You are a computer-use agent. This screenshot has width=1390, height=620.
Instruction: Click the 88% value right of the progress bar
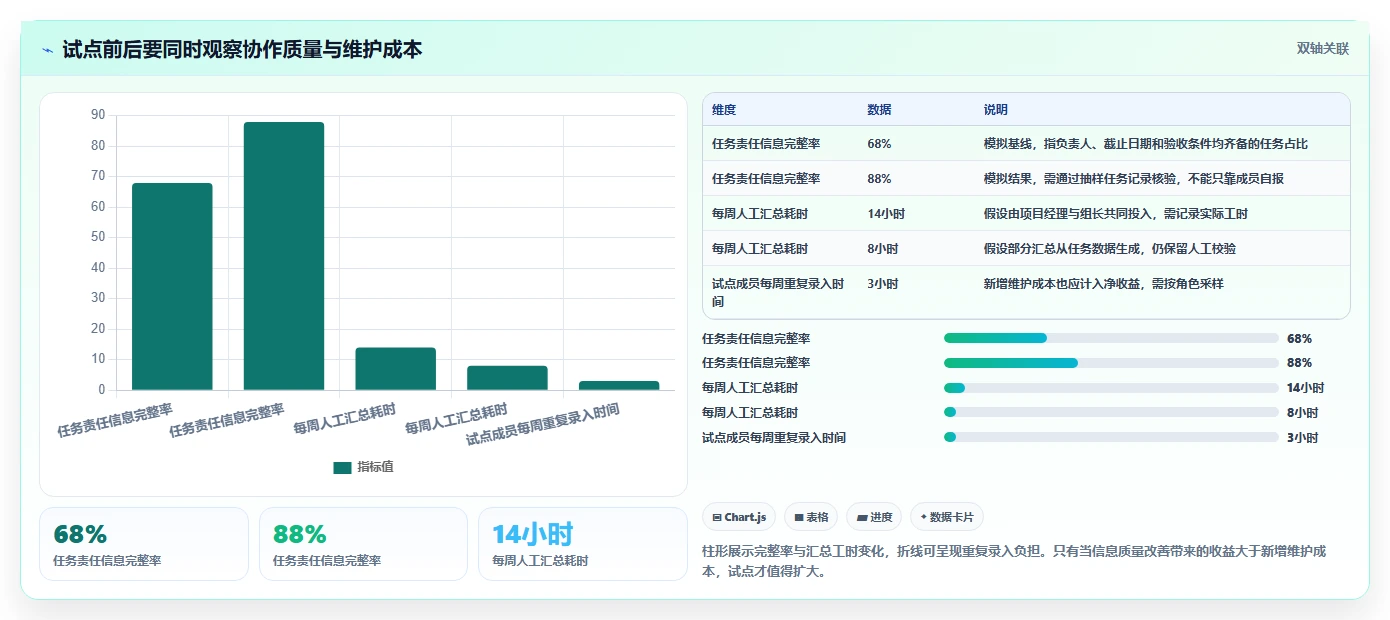coord(1299,363)
